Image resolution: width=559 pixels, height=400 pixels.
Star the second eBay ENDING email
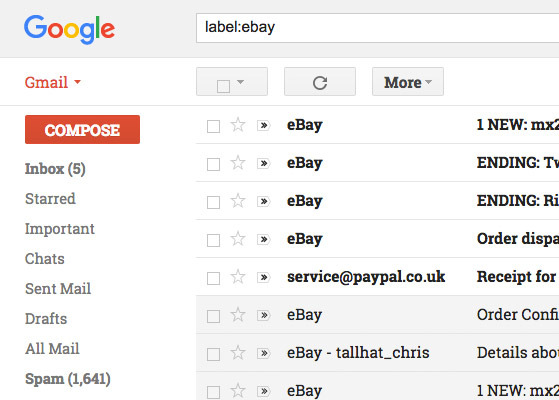(x=237, y=201)
